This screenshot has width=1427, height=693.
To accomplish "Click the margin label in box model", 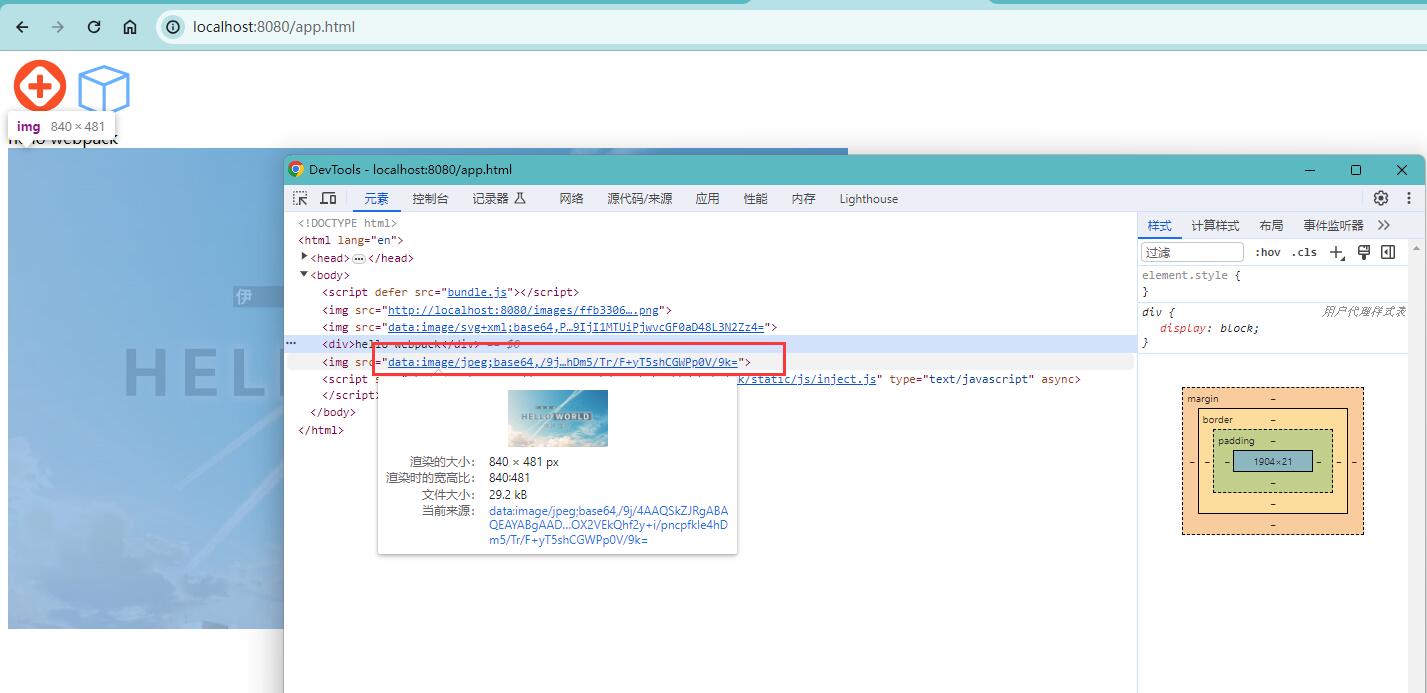I will (1203, 399).
